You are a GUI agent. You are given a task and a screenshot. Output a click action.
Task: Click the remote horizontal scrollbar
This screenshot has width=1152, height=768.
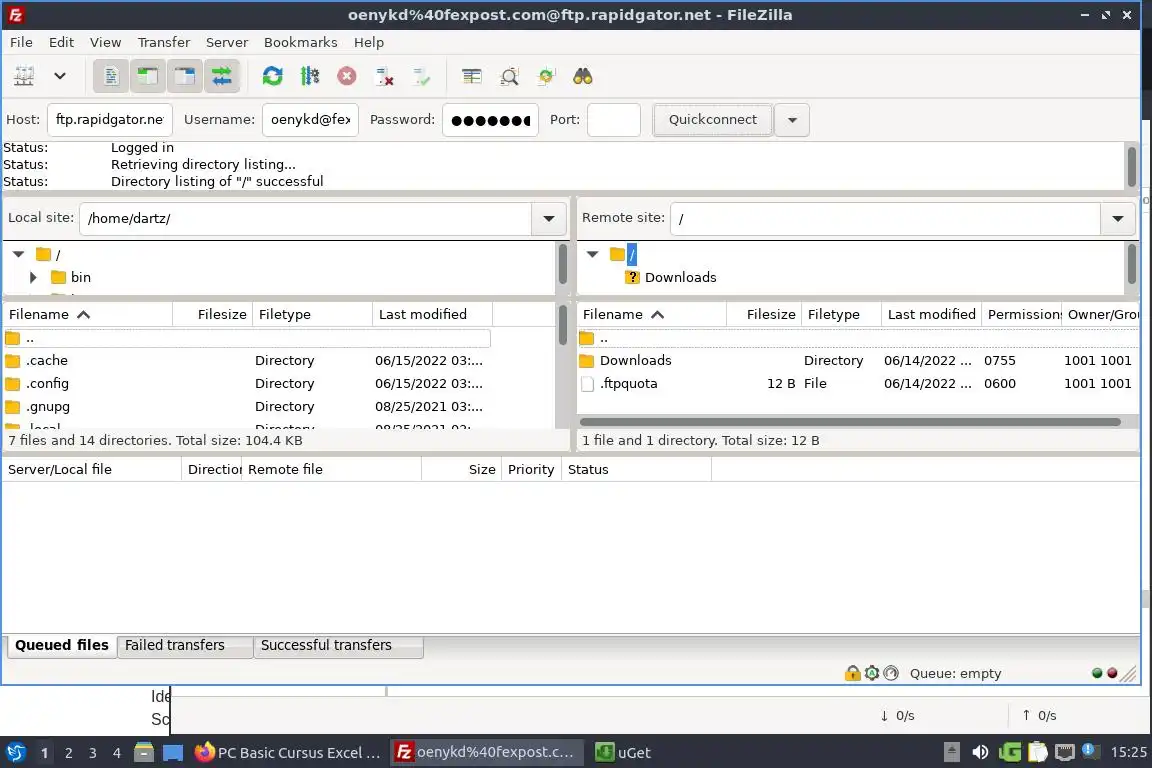(x=850, y=422)
